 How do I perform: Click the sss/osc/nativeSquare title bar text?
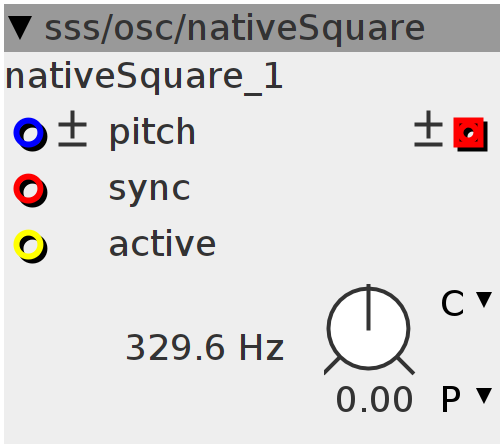[x=235, y=29]
